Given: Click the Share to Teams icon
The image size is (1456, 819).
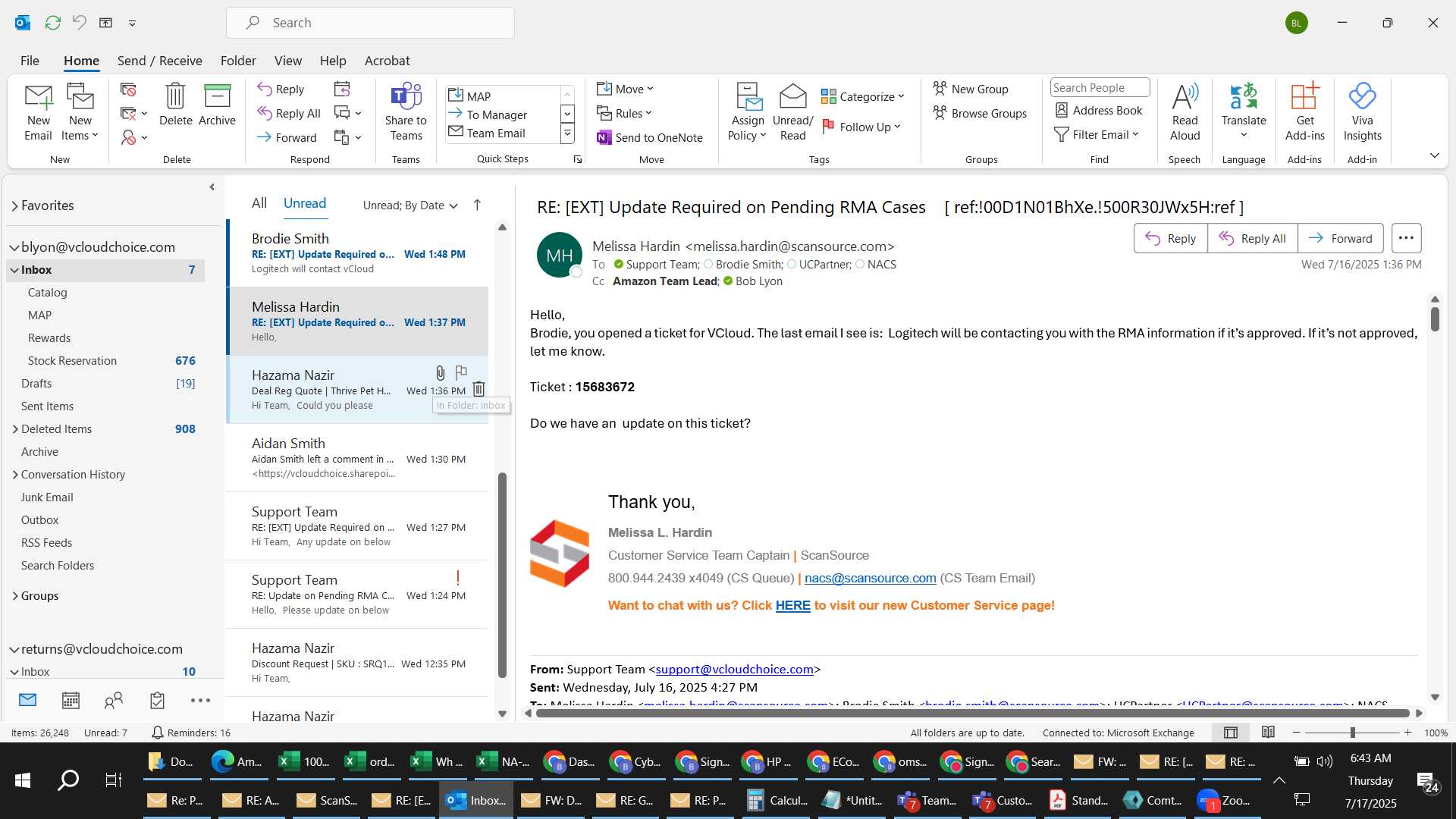Looking at the screenshot, I should (x=406, y=112).
